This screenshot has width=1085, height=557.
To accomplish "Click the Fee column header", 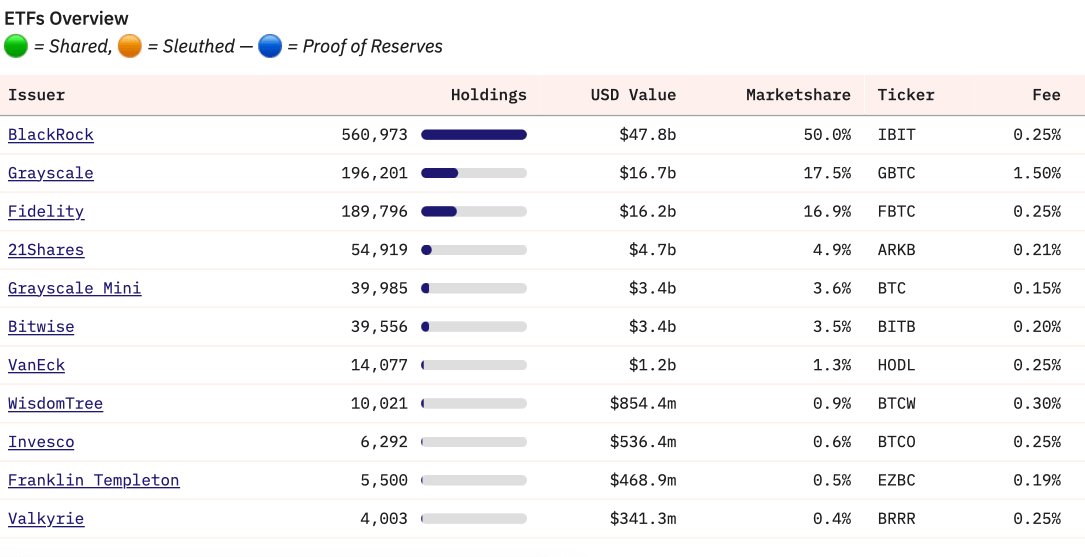I will [x=1046, y=95].
